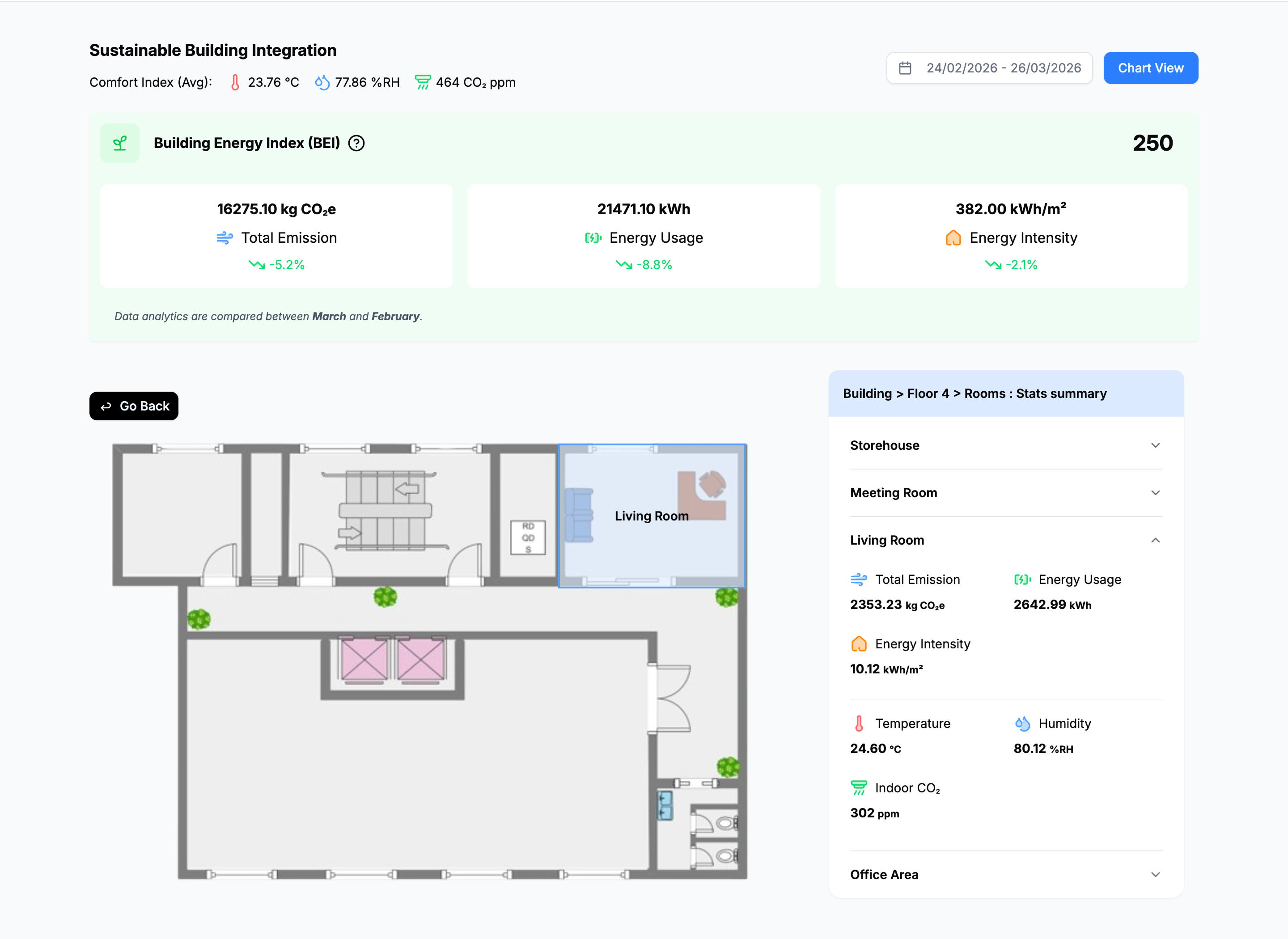Select the lightning Energy Usage icon on 21471.10 kWh card
The image size is (1288, 939).
593,238
